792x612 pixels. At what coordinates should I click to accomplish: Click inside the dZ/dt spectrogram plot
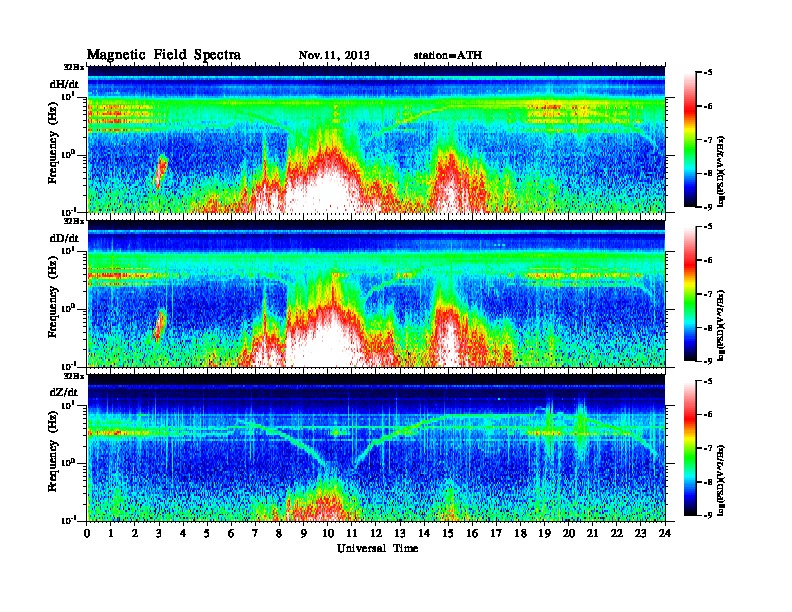[x=376, y=447]
